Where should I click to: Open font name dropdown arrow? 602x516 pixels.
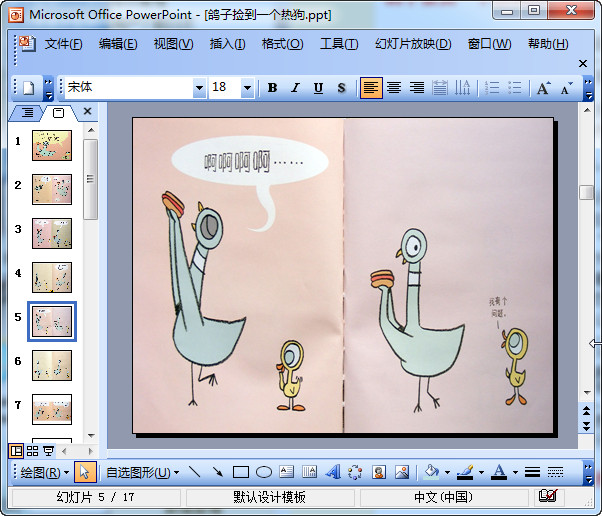tap(199, 88)
